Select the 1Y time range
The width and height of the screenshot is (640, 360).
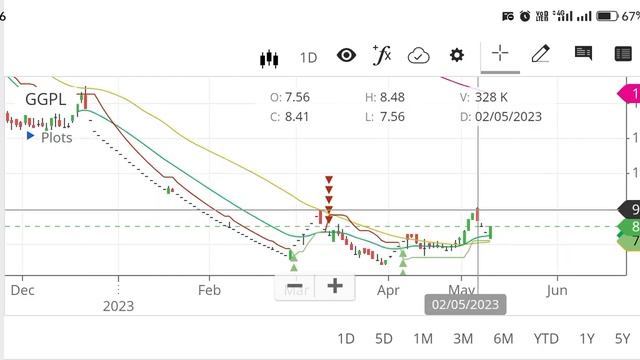pyautogui.click(x=587, y=339)
